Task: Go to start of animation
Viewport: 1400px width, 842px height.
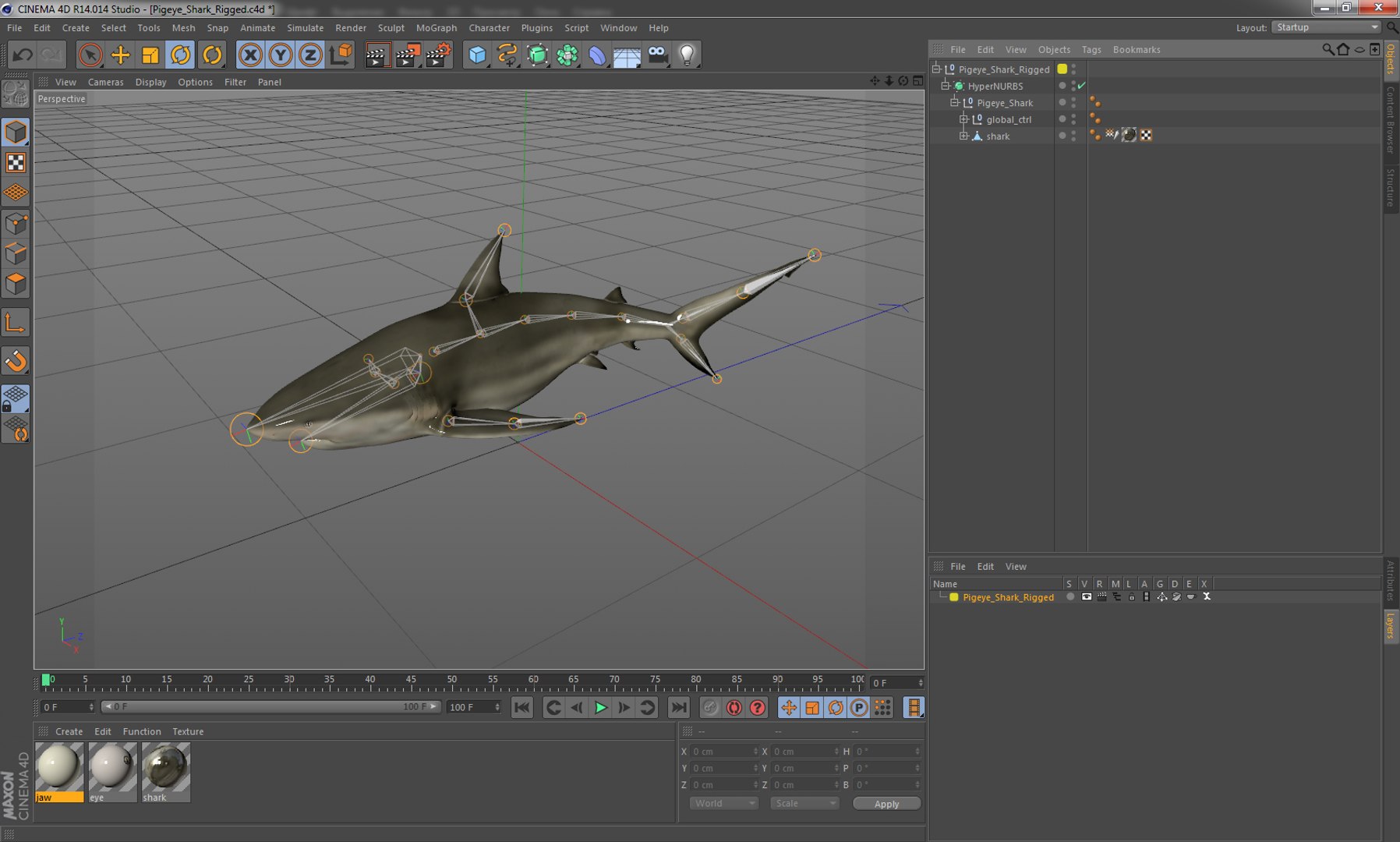Action: [x=522, y=707]
